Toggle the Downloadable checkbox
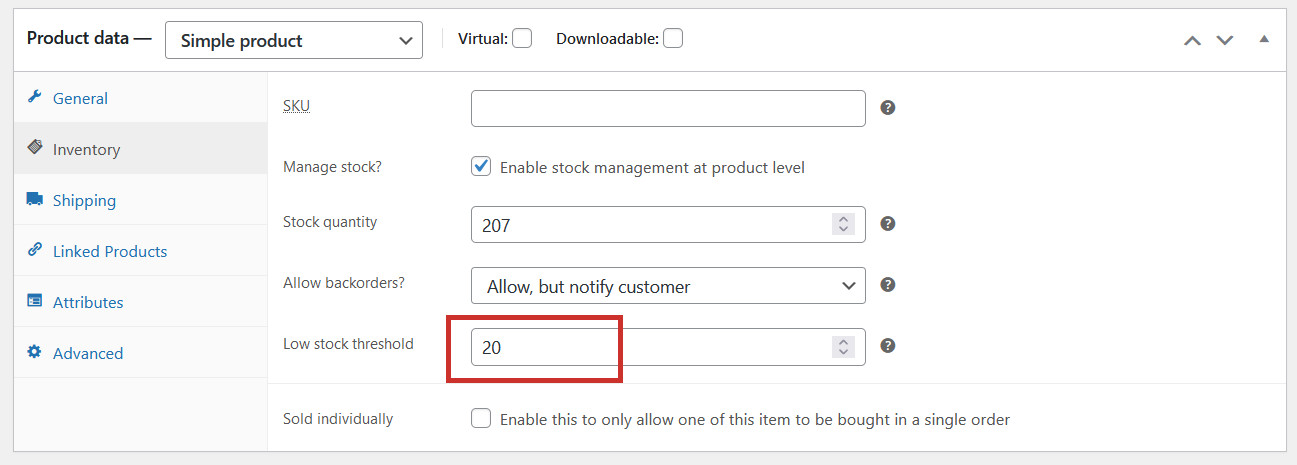This screenshot has width=1297, height=465. tap(673, 39)
